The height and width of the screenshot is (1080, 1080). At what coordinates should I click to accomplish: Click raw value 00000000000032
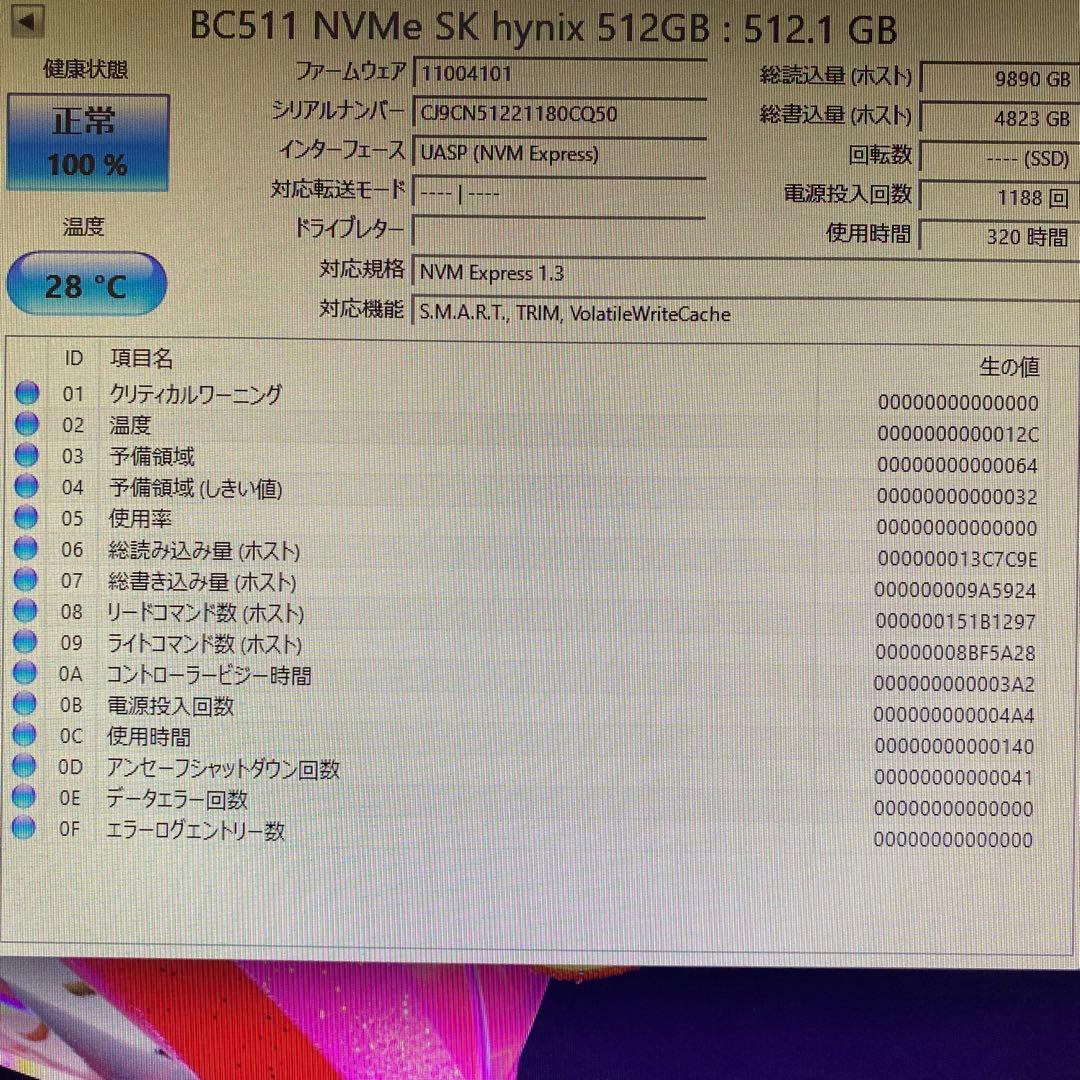(957, 496)
